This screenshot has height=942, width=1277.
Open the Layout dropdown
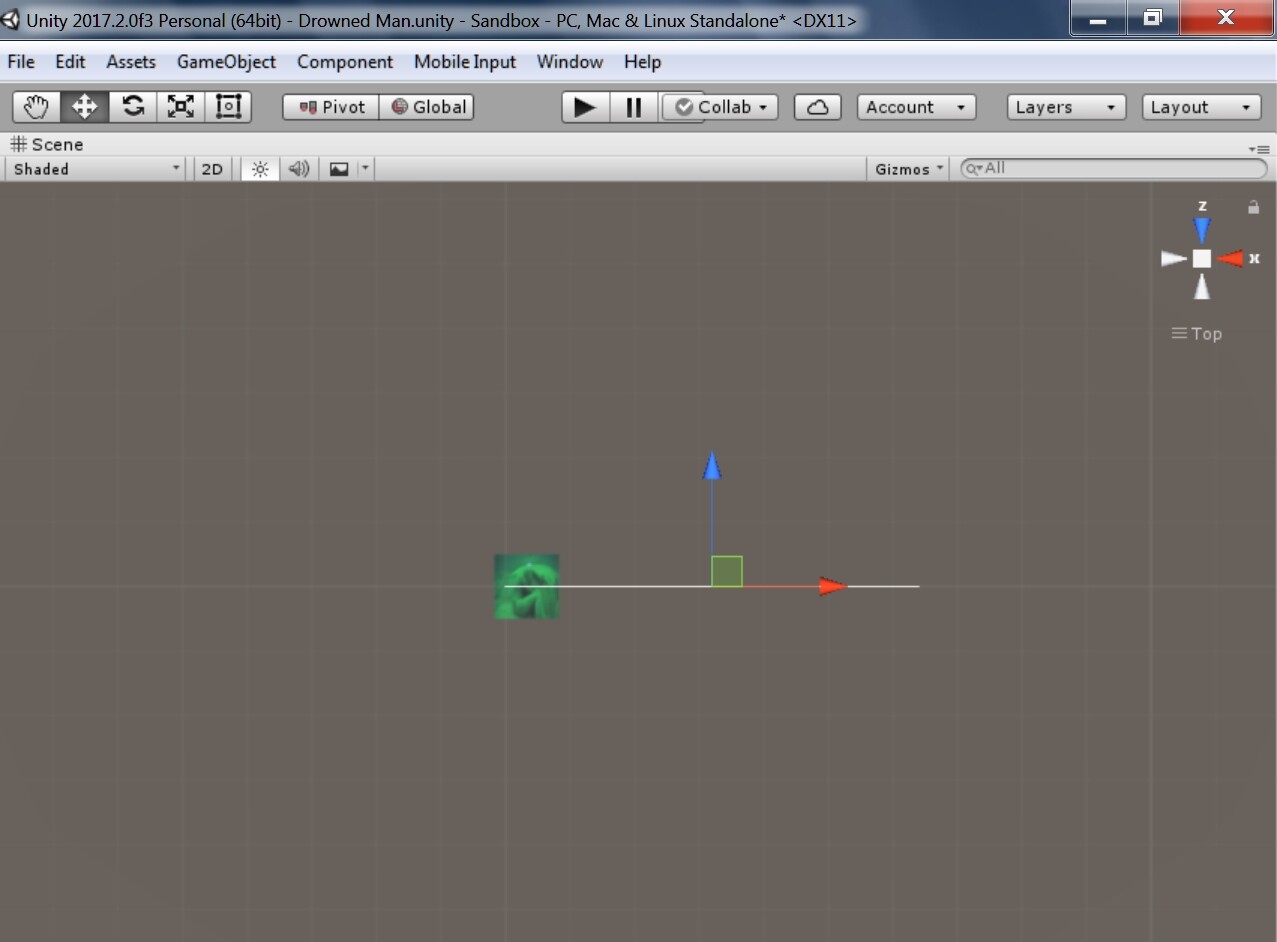coord(1200,107)
